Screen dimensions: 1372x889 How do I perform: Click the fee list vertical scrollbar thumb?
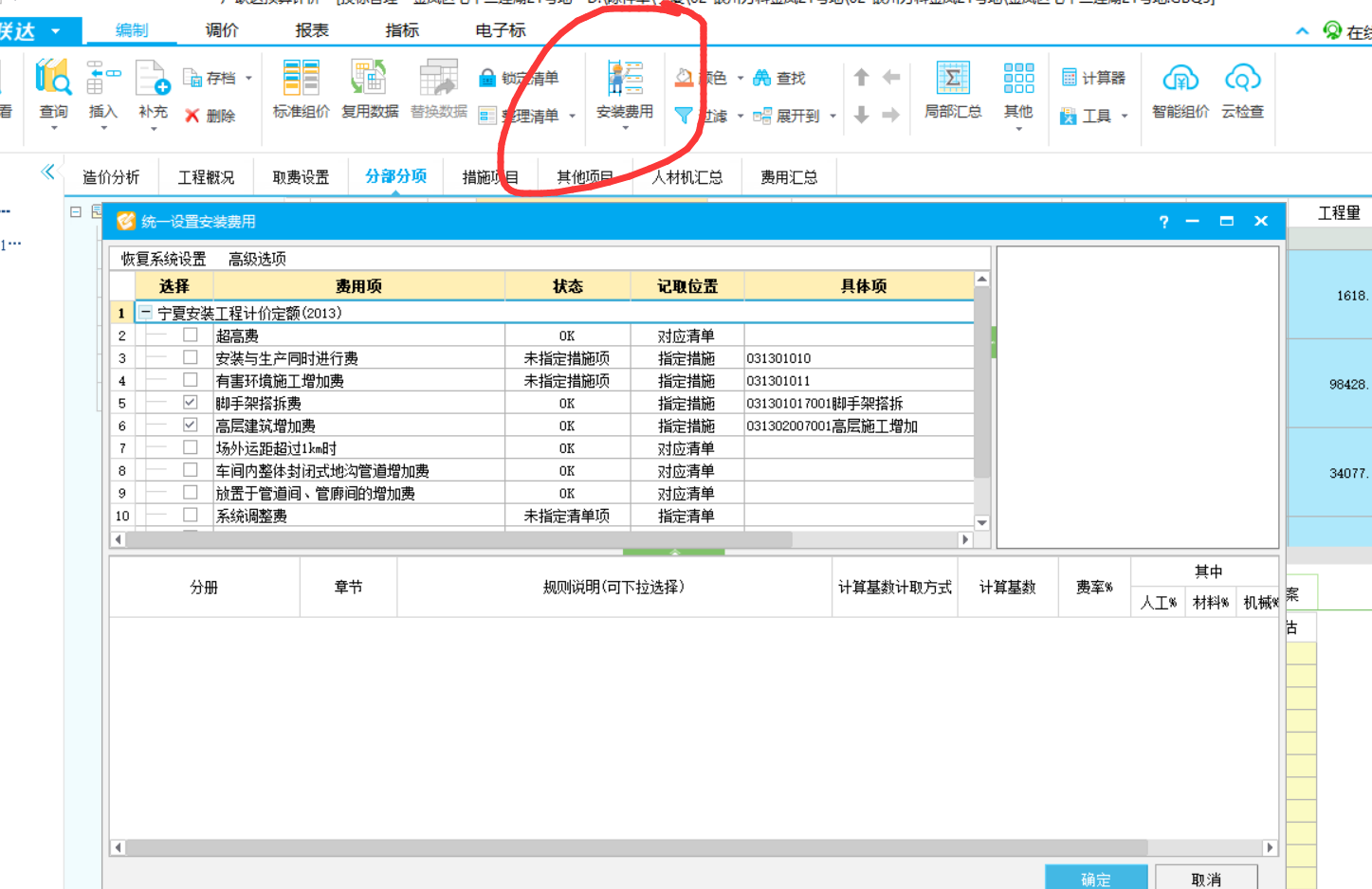[x=982, y=382]
